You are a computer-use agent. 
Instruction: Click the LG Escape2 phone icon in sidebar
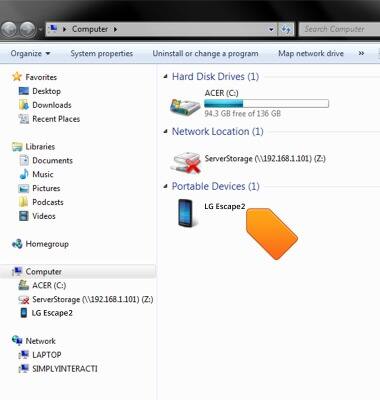click(x=24, y=313)
